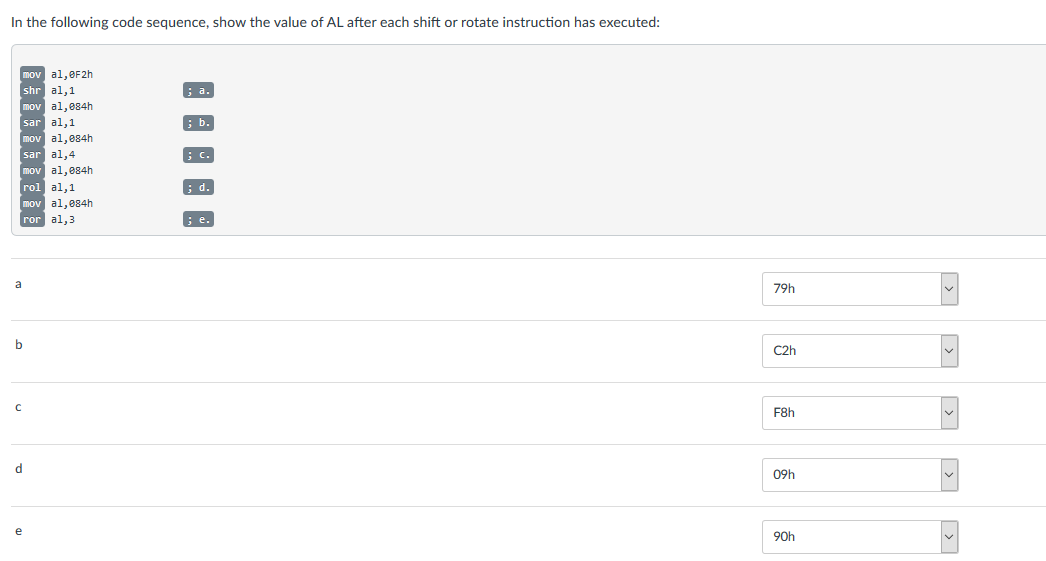Click the "sar al,1" instruction line
Image resolution: width=1046 pixels, height=561 pixels.
click(48, 122)
